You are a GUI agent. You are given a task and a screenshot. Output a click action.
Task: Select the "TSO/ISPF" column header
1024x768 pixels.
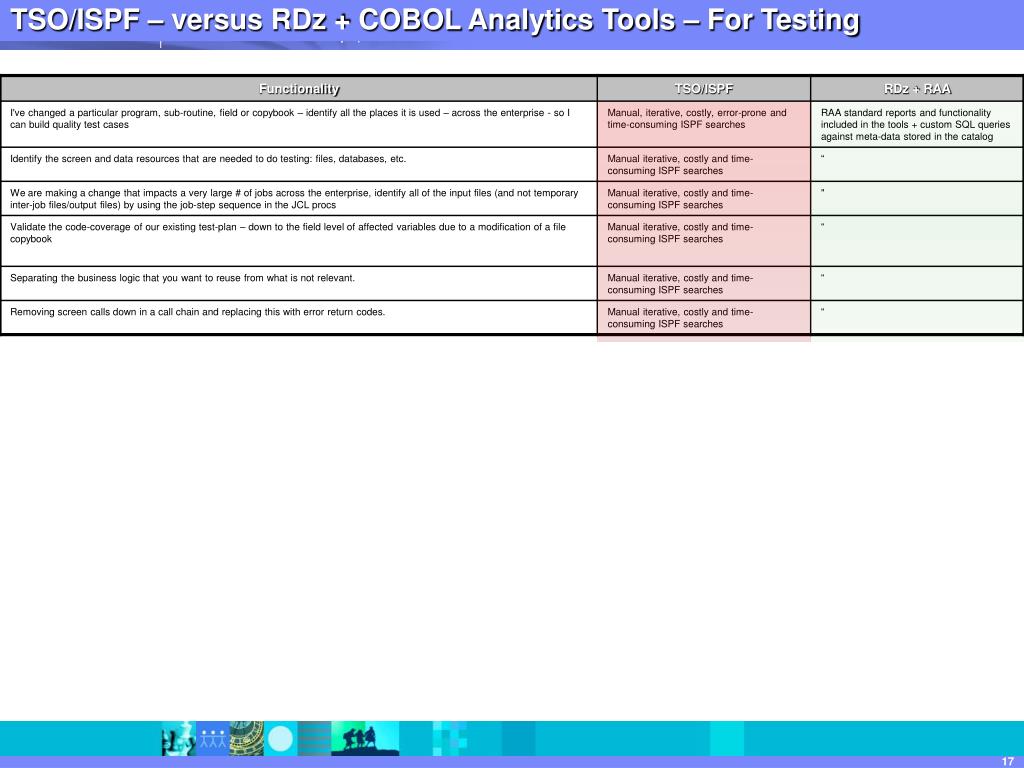[x=704, y=89]
